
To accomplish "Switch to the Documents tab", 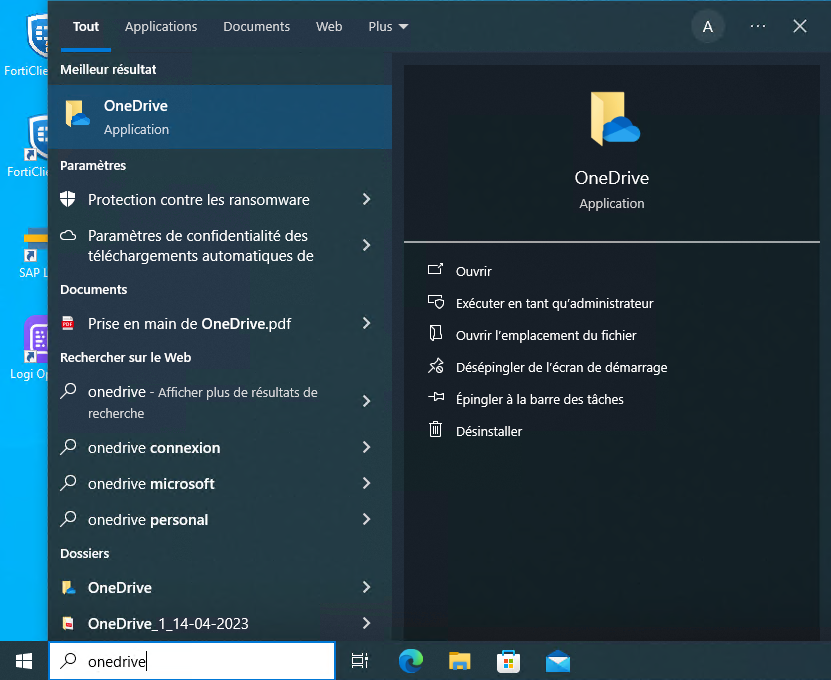I will click(x=256, y=27).
